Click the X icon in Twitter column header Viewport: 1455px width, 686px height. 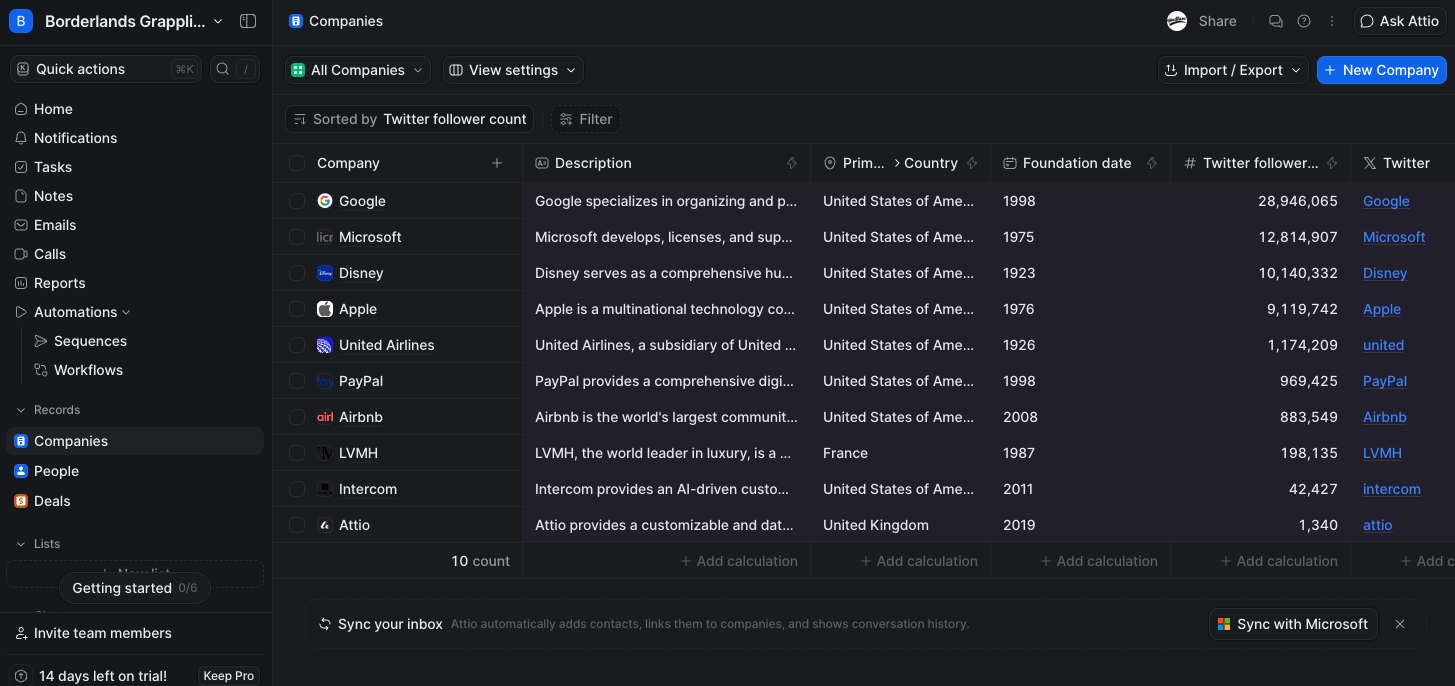pos(1370,163)
